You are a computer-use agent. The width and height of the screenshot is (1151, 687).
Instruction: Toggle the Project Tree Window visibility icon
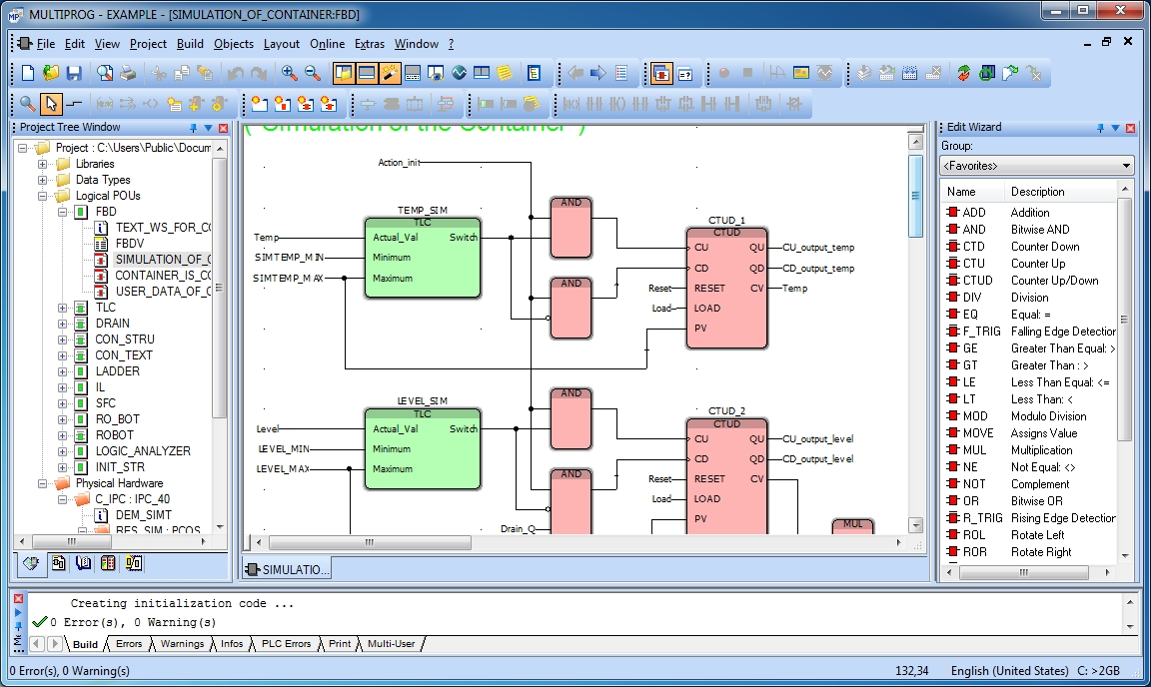point(345,75)
